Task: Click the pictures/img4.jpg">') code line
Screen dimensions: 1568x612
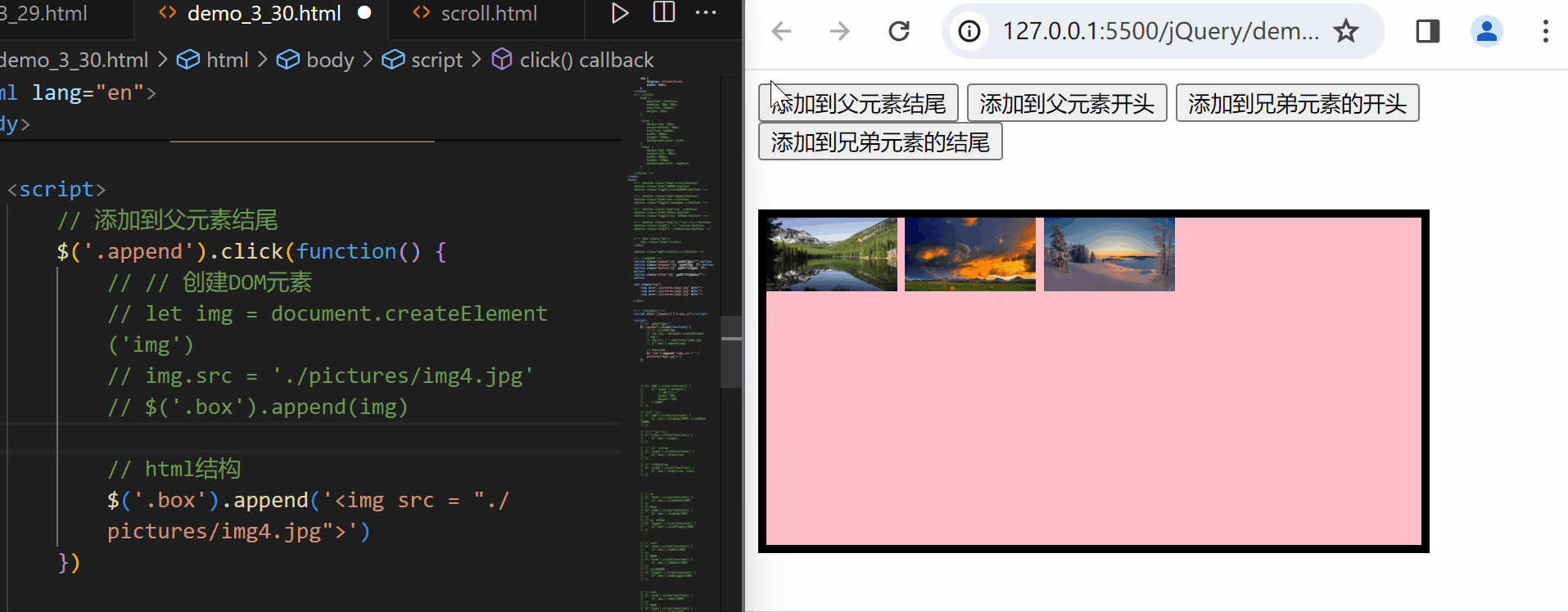Action: tap(239, 531)
